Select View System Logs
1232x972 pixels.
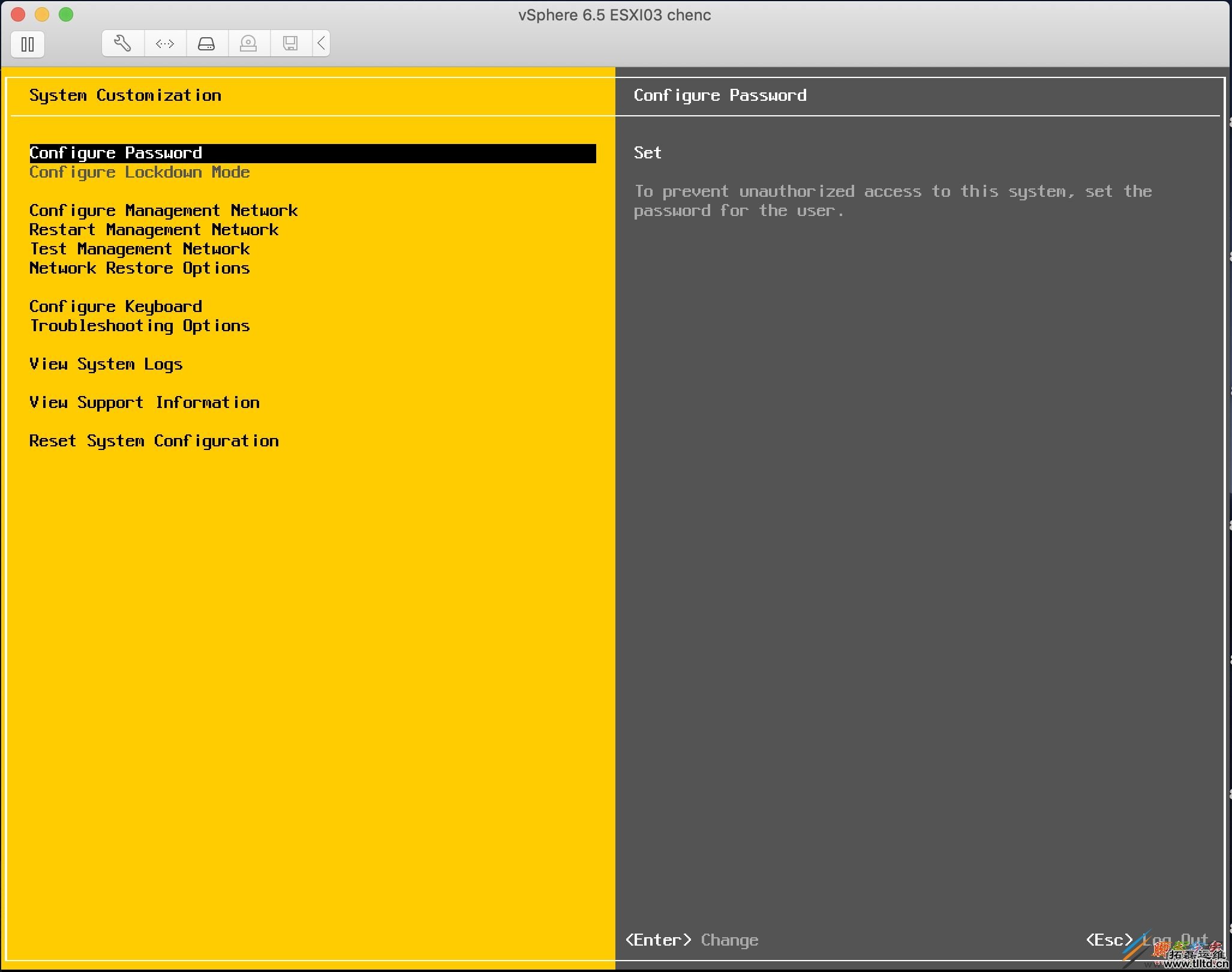[106, 364]
